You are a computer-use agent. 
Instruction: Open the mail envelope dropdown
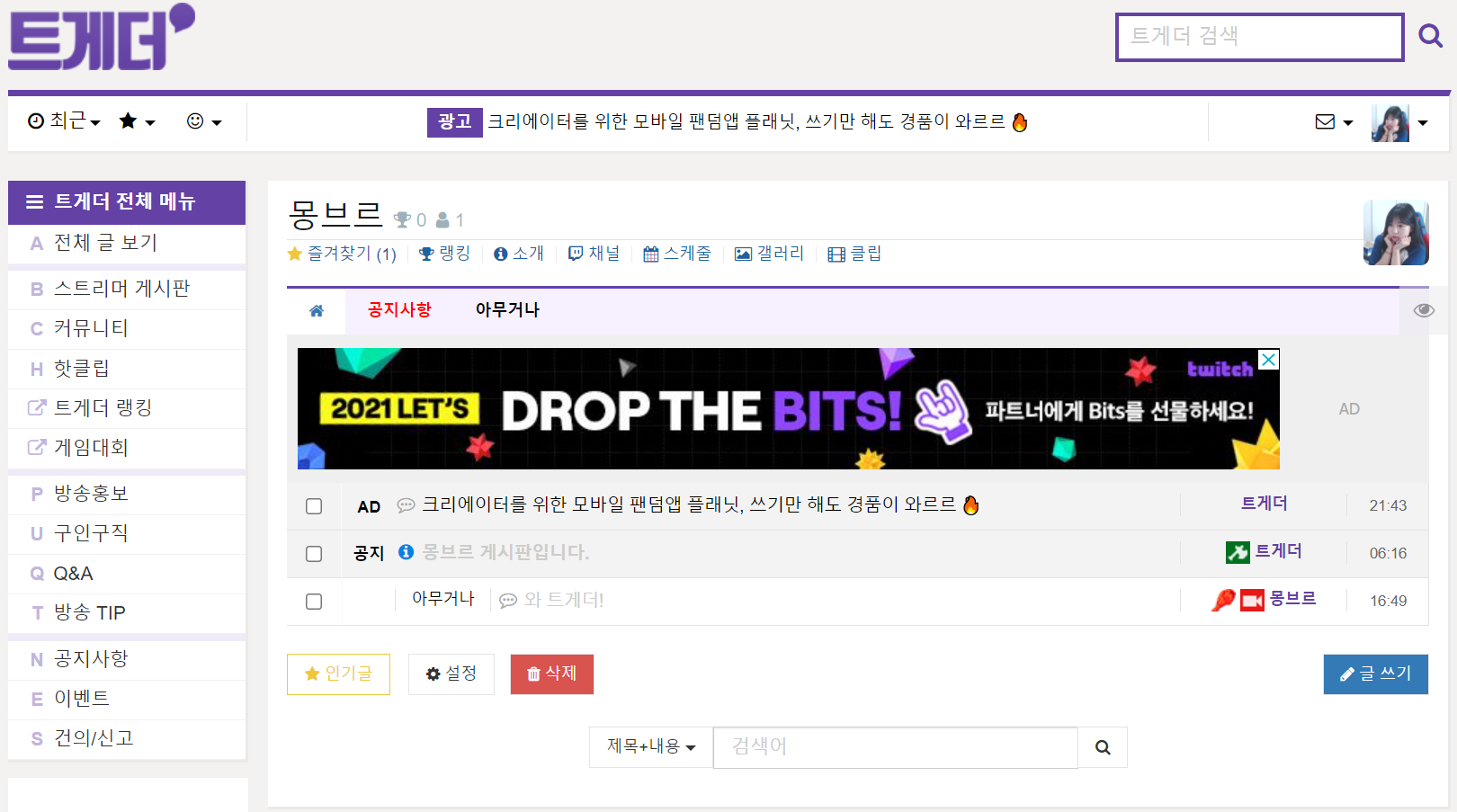tap(1334, 121)
